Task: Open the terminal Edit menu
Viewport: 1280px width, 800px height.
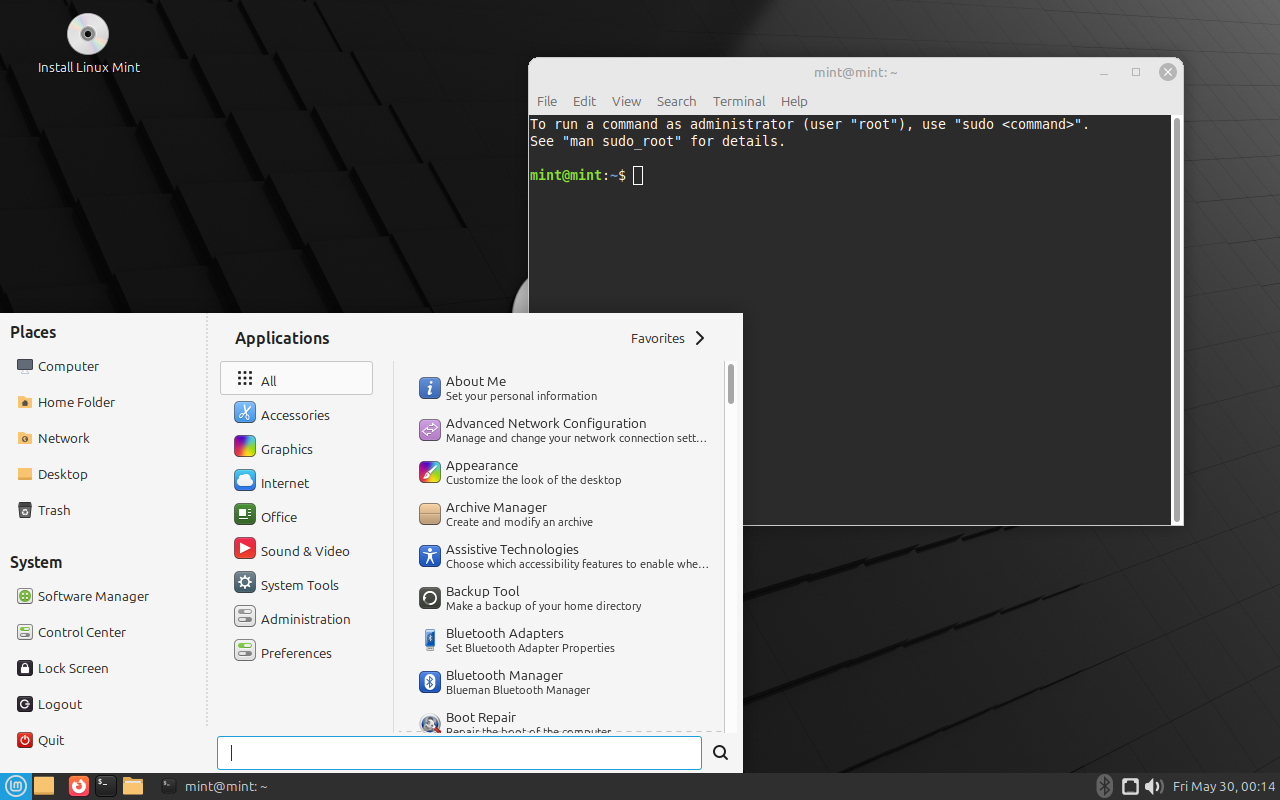Action: pyautogui.click(x=584, y=101)
